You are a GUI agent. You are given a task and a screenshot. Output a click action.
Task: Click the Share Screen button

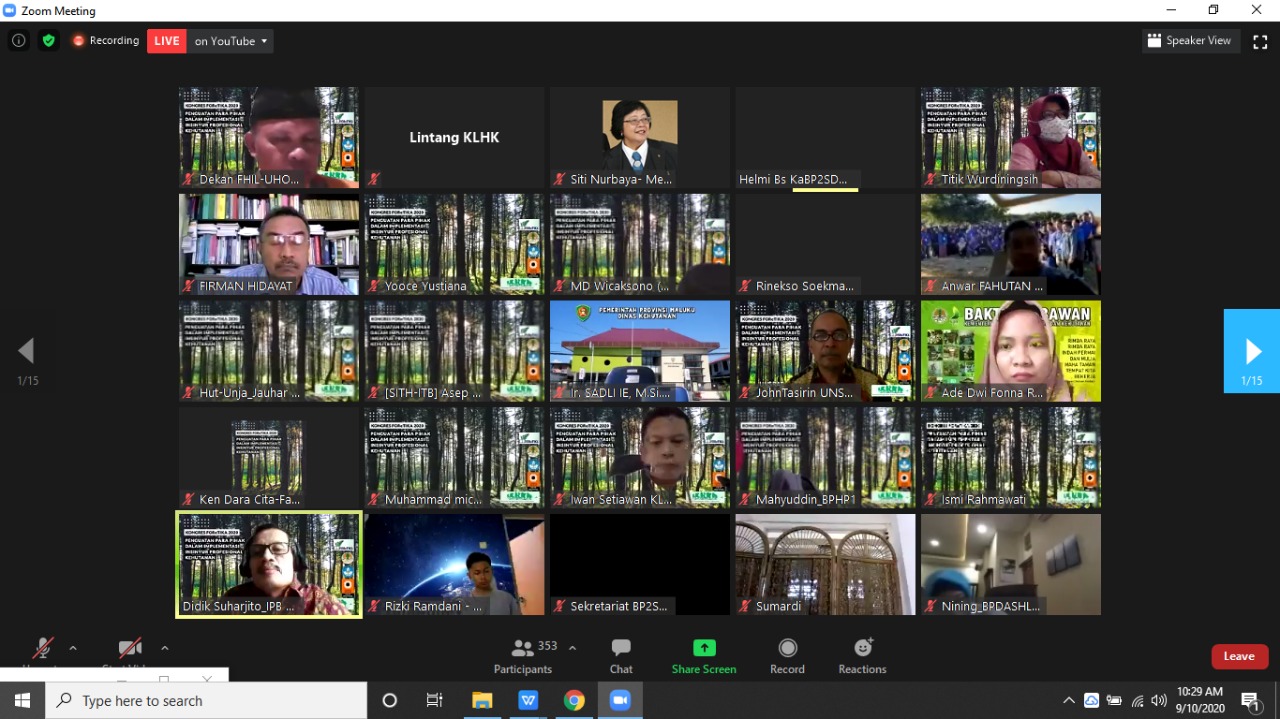pyautogui.click(x=704, y=655)
